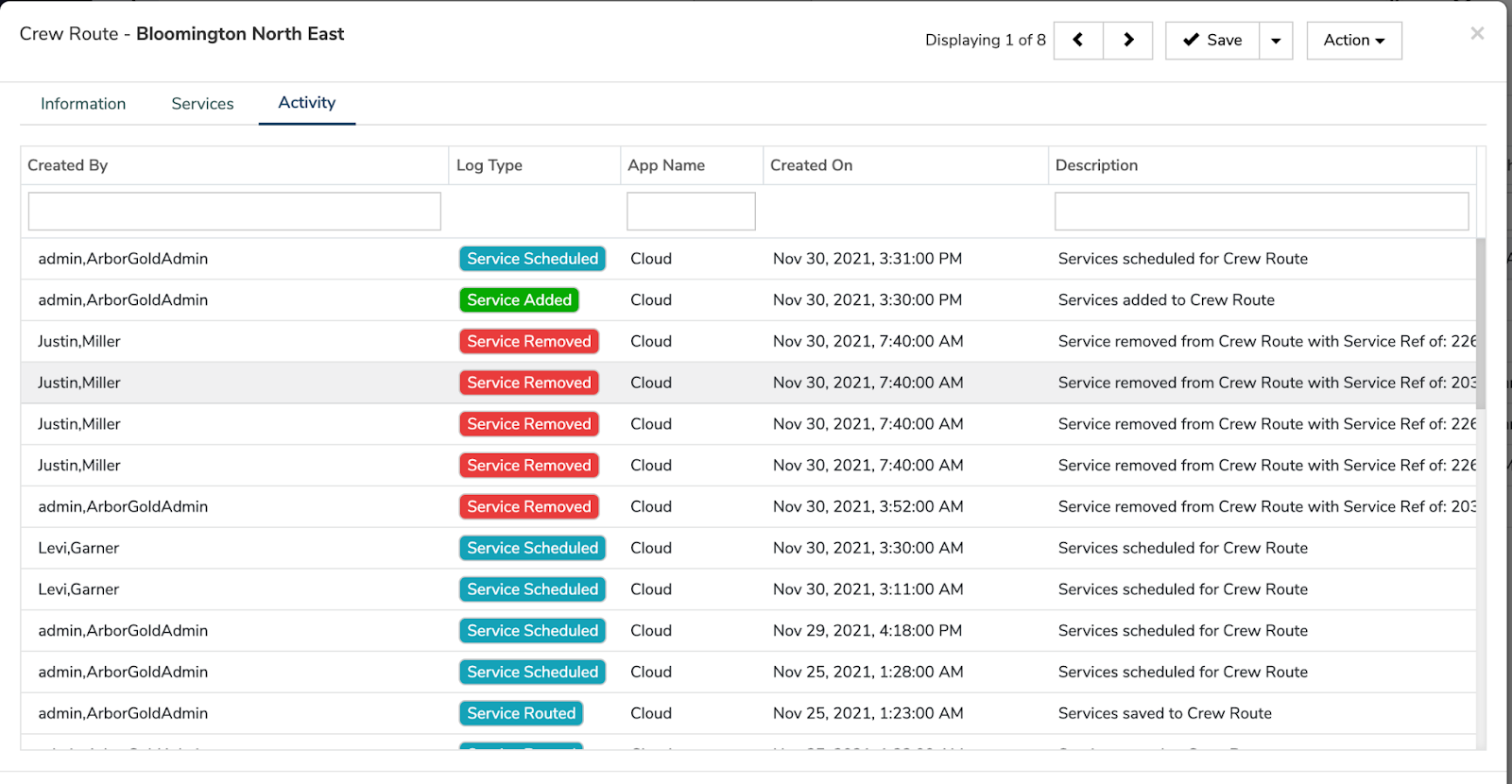Screen dimensions: 1512x784
Task: Select Service Scheduled badge at 3:31:00 PM row
Action: click(x=532, y=259)
